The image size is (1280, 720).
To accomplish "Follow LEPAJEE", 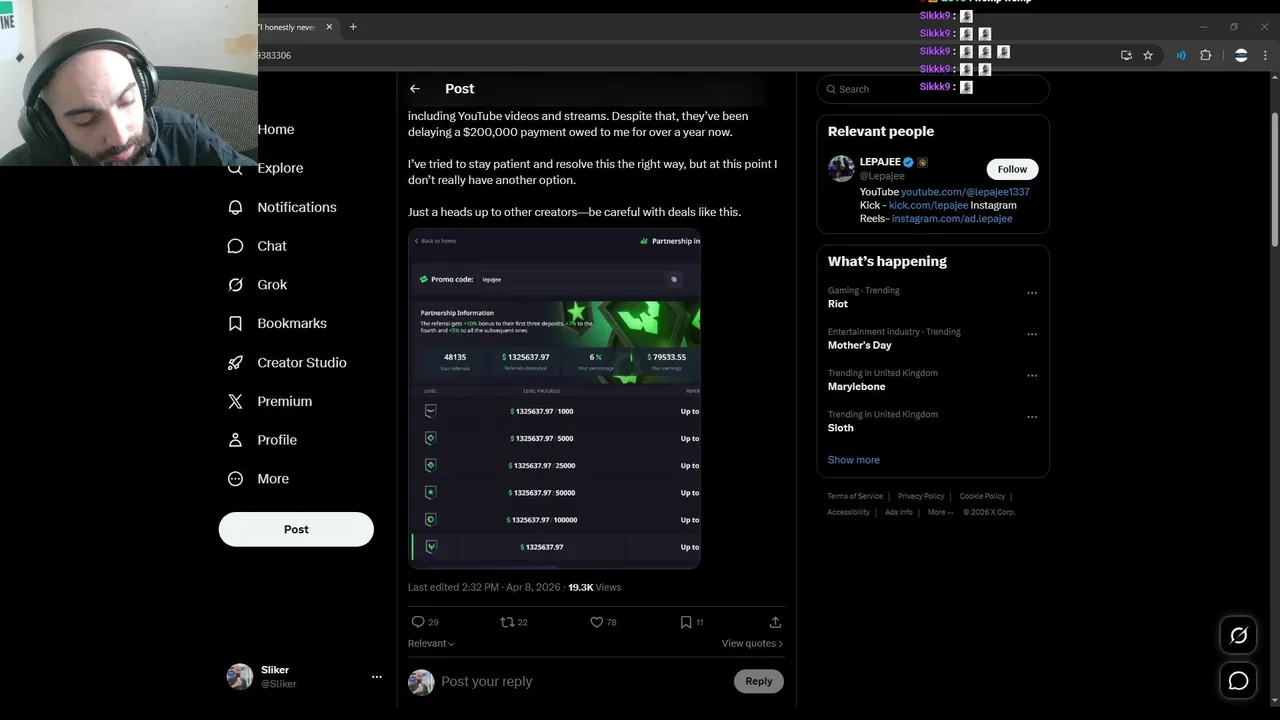I will [1012, 169].
